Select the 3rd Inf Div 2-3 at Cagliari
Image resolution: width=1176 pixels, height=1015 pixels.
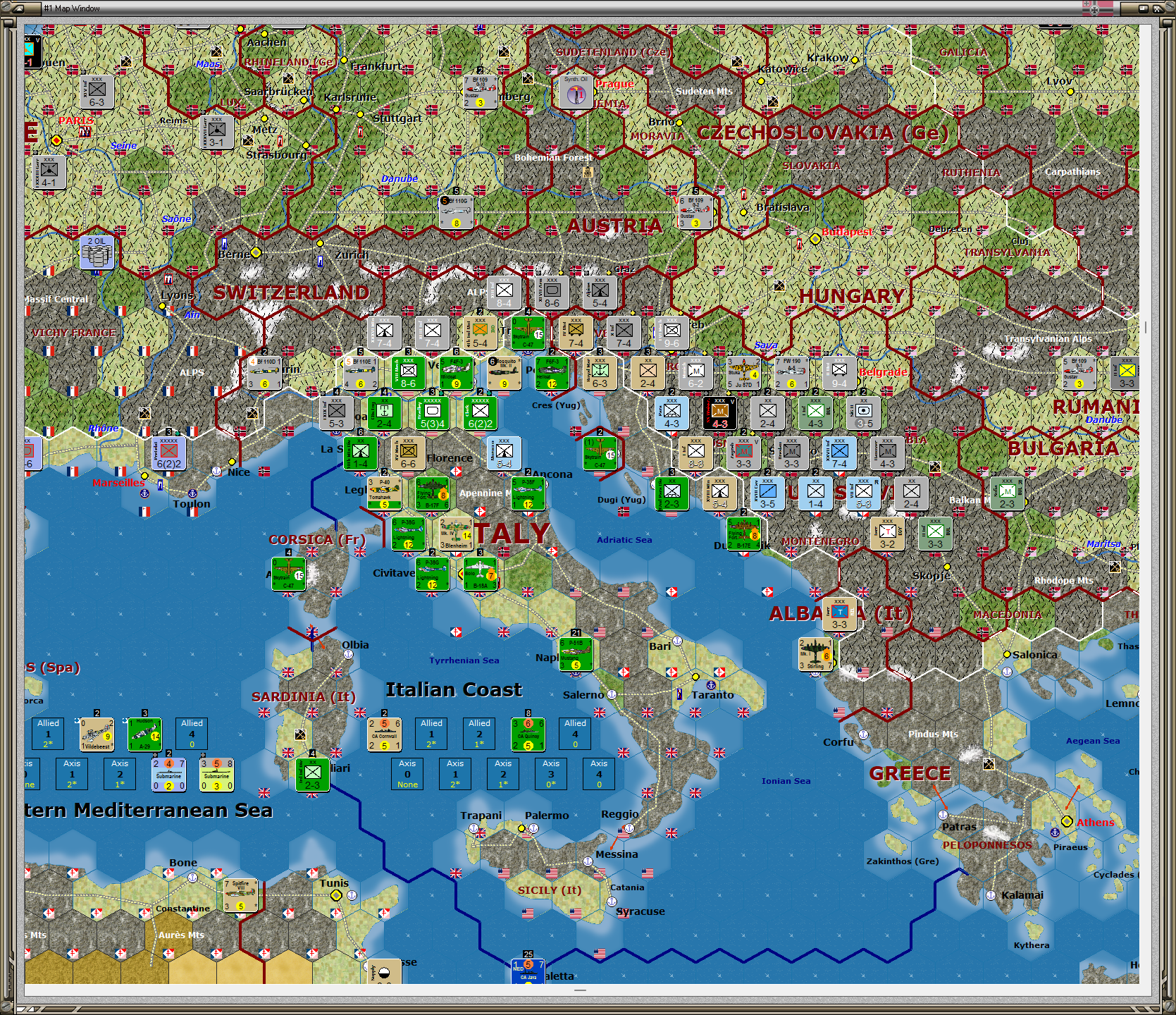312,775
